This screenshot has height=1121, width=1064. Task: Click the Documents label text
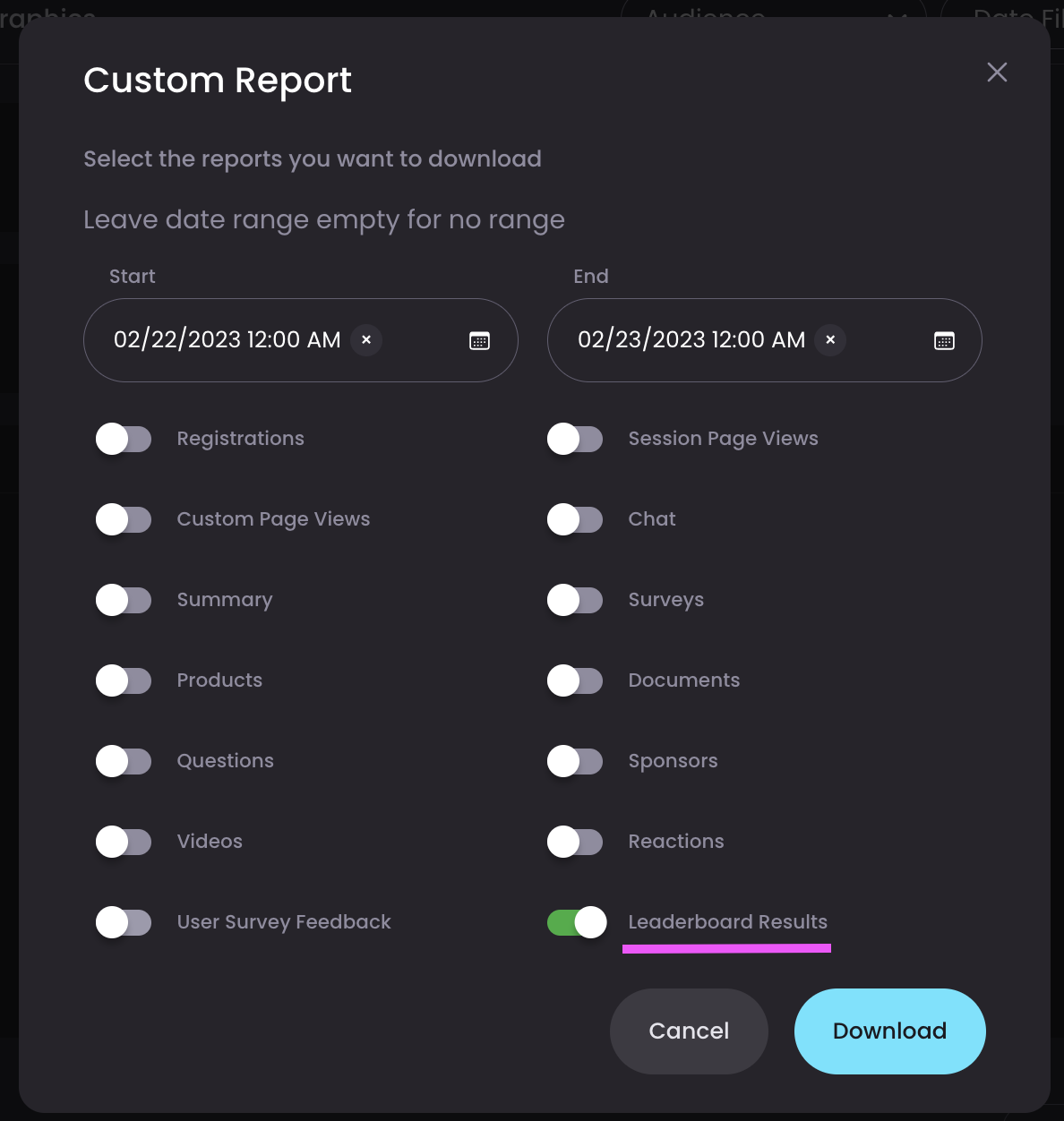(x=684, y=680)
